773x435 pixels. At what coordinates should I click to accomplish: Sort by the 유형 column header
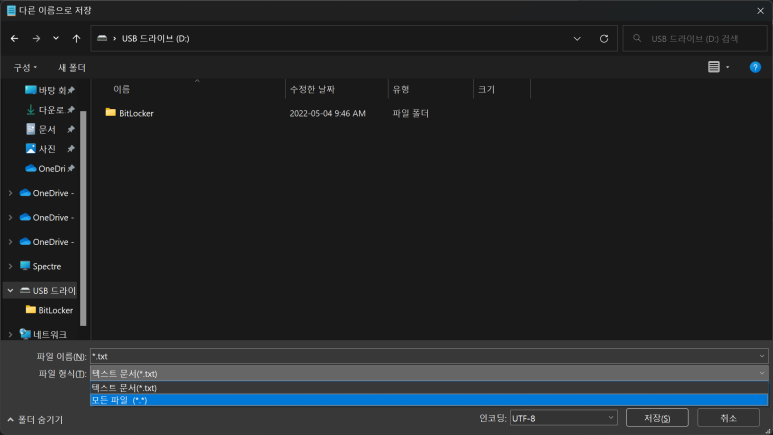[x=401, y=89]
